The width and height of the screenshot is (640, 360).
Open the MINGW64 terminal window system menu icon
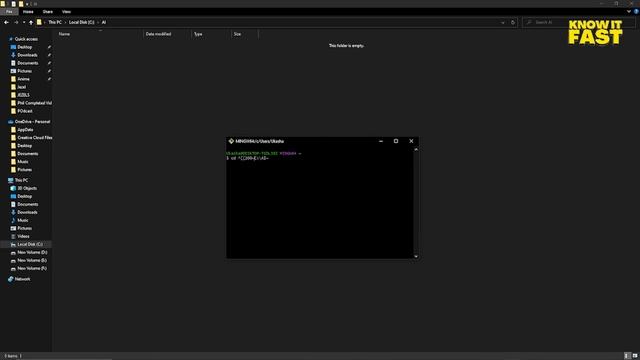pyautogui.click(x=231, y=141)
